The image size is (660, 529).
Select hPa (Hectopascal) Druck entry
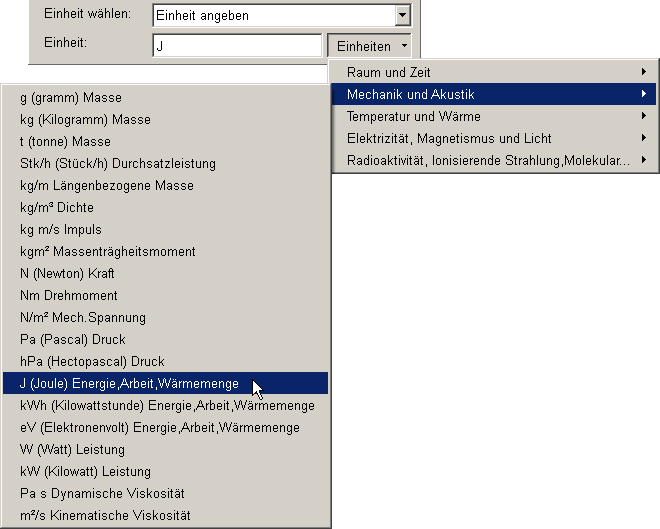point(165,362)
